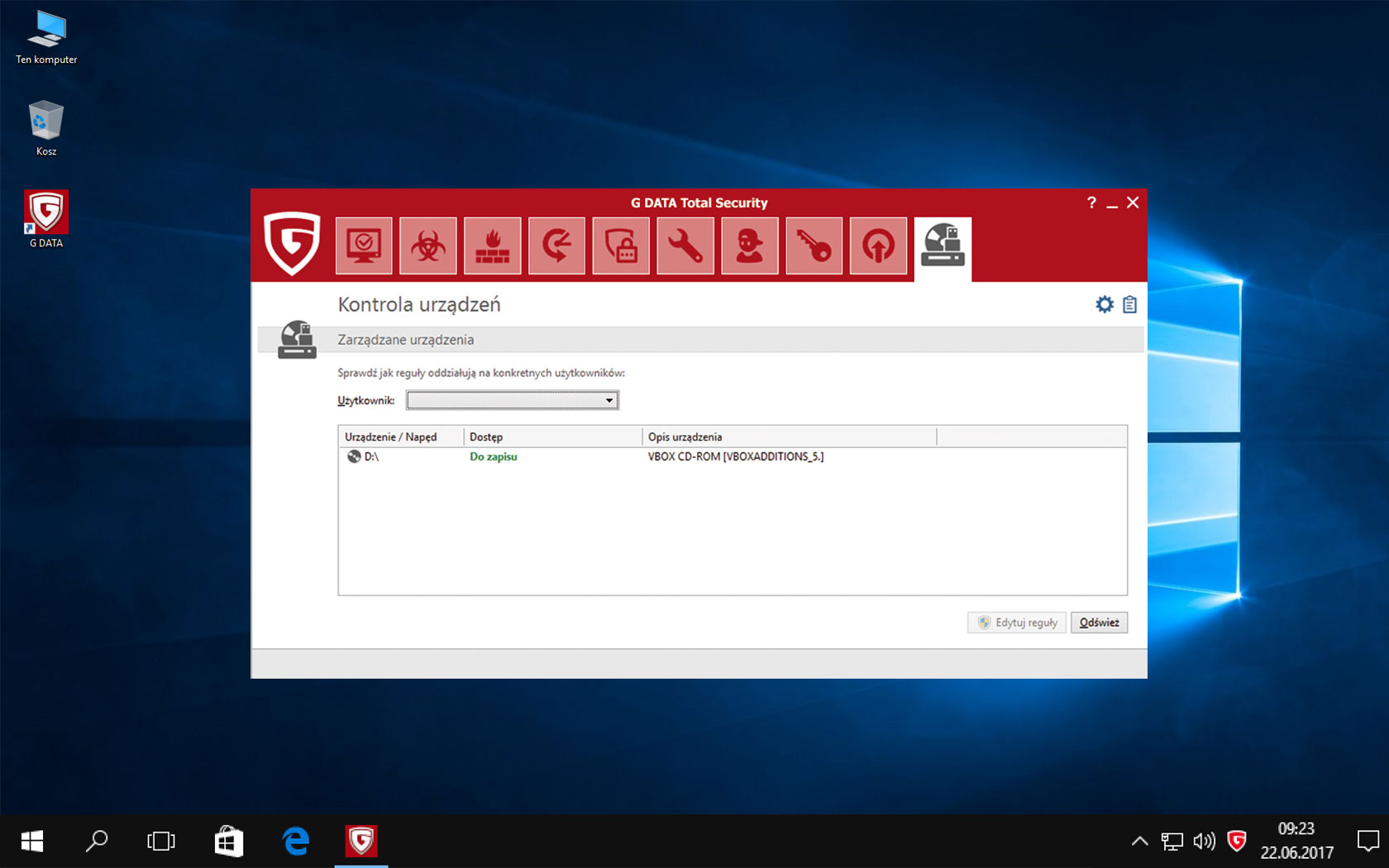Click the 'Do zapisu' access value
The image size is (1389, 868).
[x=494, y=456]
